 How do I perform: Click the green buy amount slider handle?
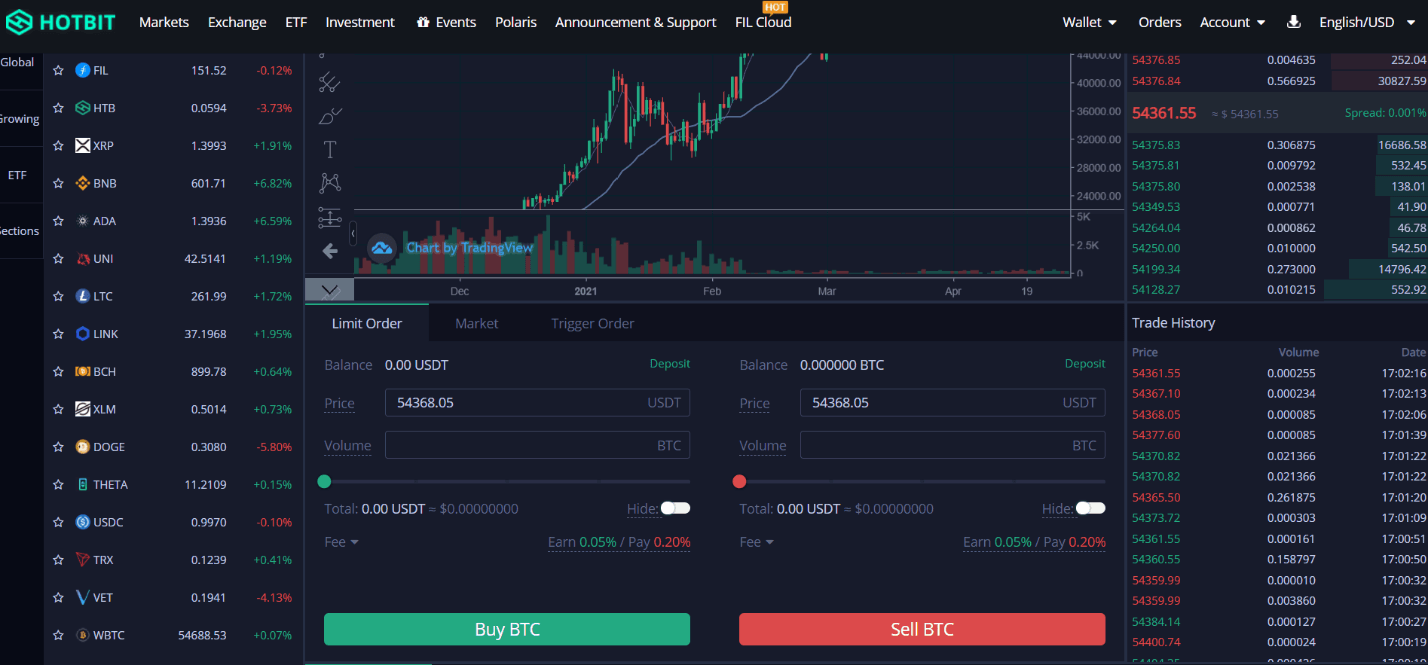[324, 481]
